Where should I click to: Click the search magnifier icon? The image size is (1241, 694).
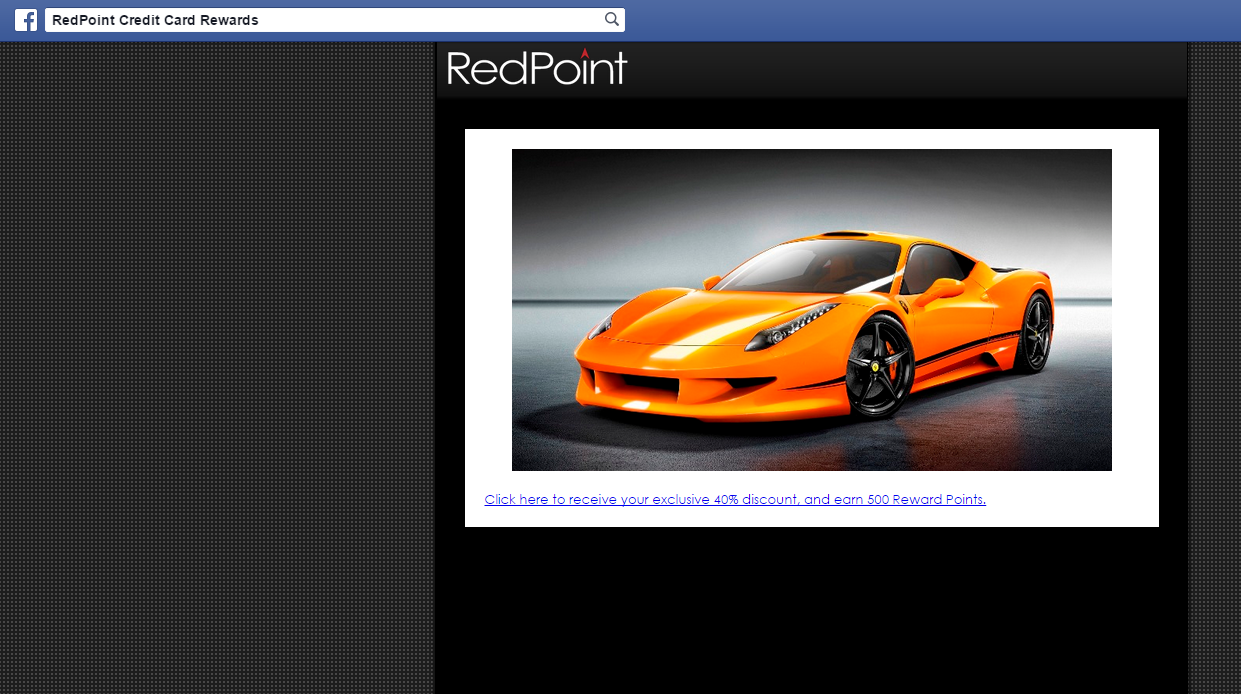pyautogui.click(x=612, y=20)
